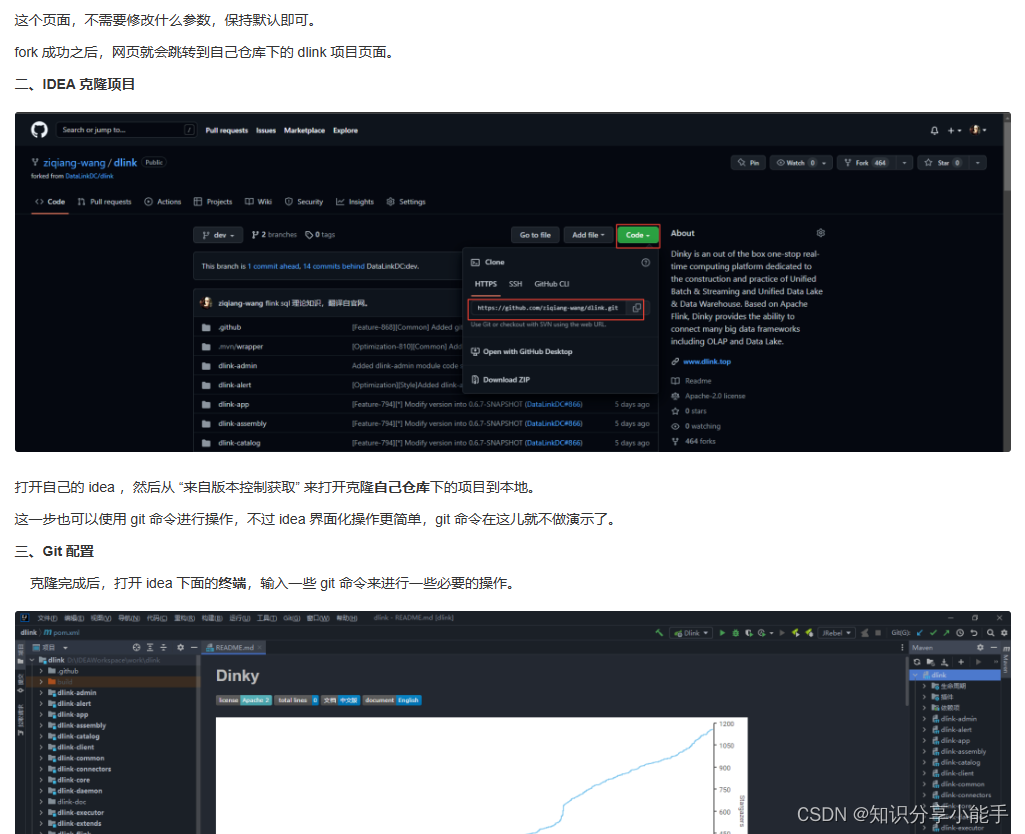
Task: Open the GitHub notifications bell
Action: coord(934,131)
